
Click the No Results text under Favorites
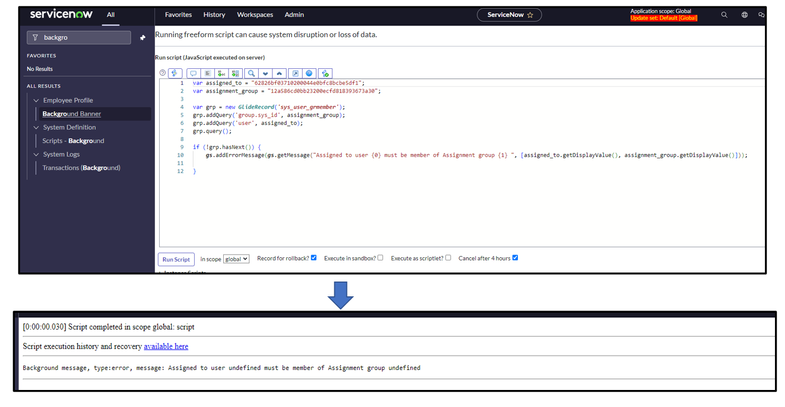point(40,69)
